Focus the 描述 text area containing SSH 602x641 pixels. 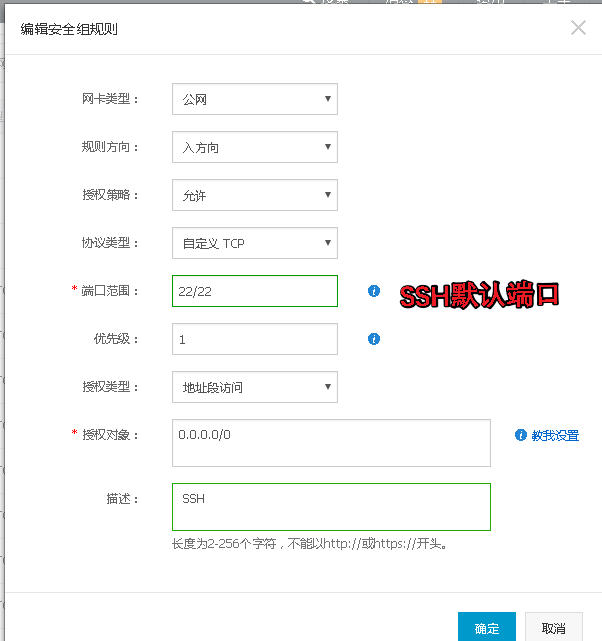pyautogui.click(x=331, y=507)
